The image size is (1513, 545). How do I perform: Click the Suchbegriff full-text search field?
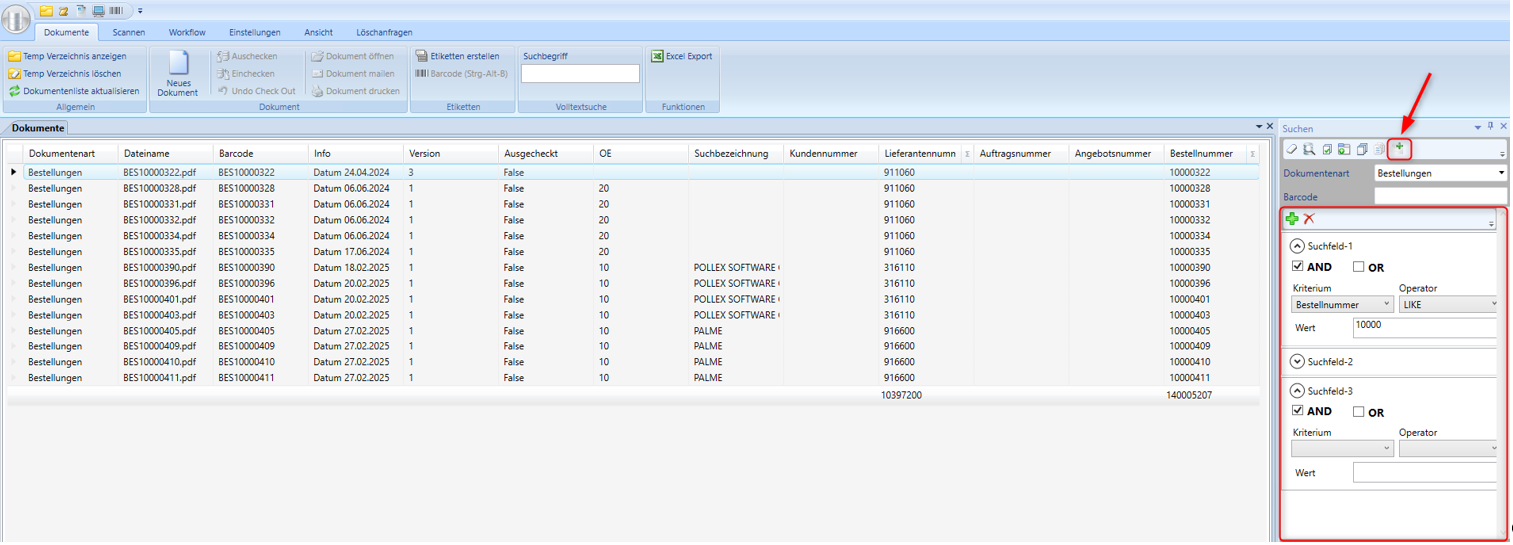(x=580, y=74)
